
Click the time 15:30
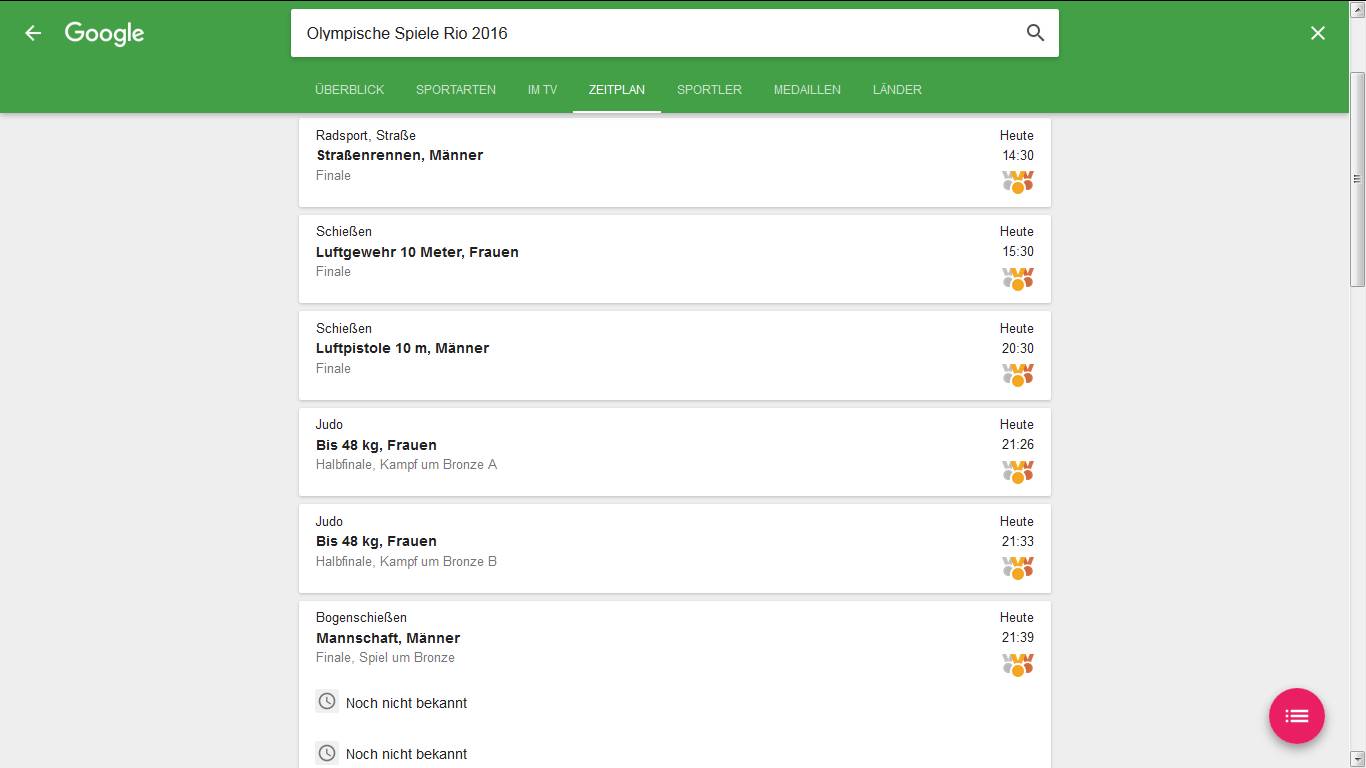click(x=1018, y=251)
